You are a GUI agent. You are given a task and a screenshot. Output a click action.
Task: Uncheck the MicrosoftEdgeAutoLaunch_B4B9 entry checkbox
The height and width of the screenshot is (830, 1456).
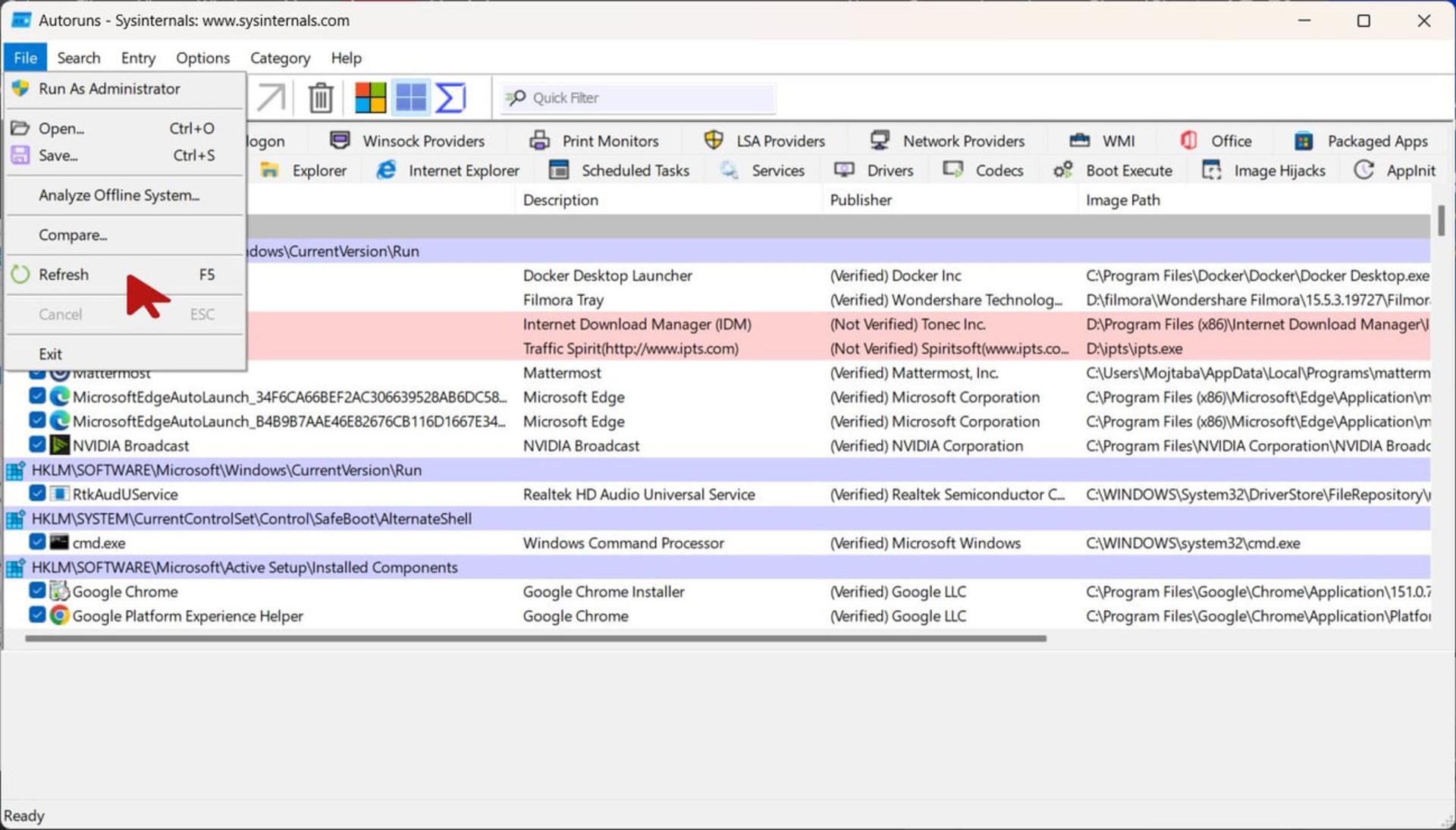click(37, 420)
